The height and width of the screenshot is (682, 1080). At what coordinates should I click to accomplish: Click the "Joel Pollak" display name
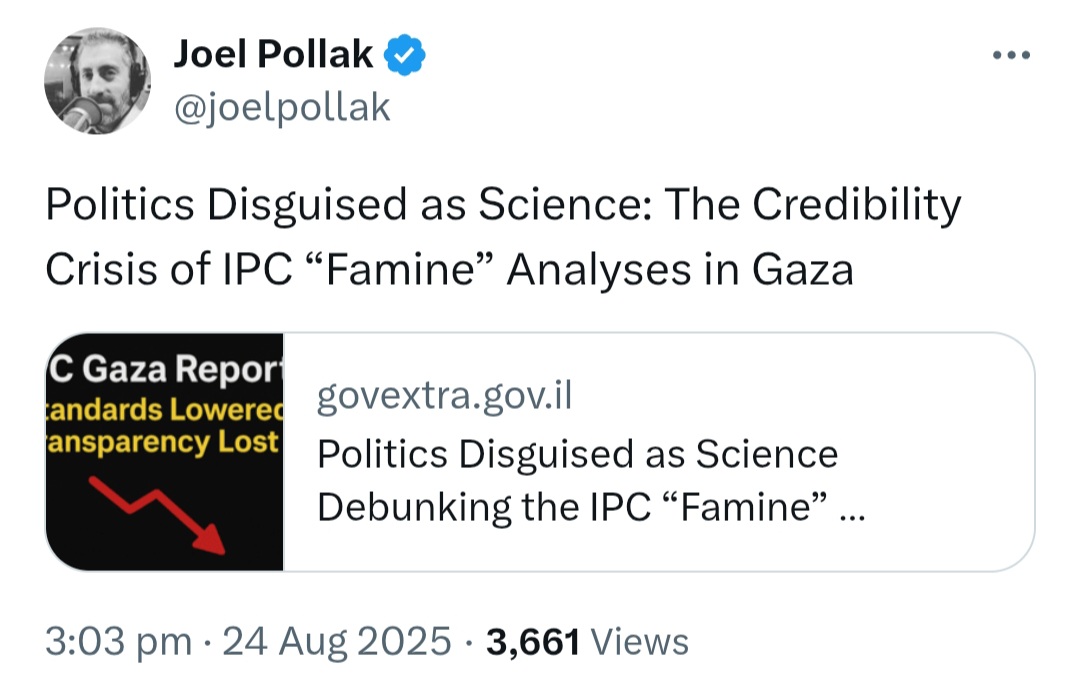pos(273,55)
